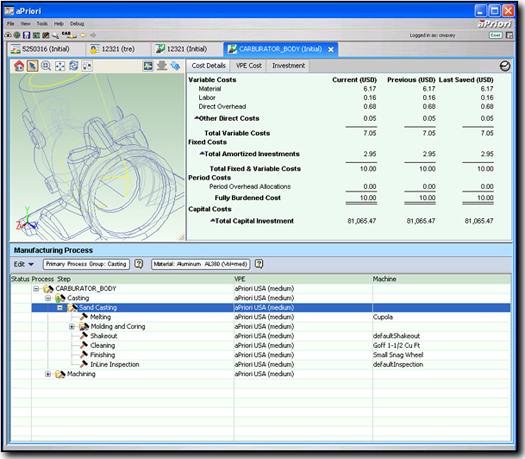Open the Cost Details tab
The width and height of the screenshot is (525, 459).
click(208, 66)
